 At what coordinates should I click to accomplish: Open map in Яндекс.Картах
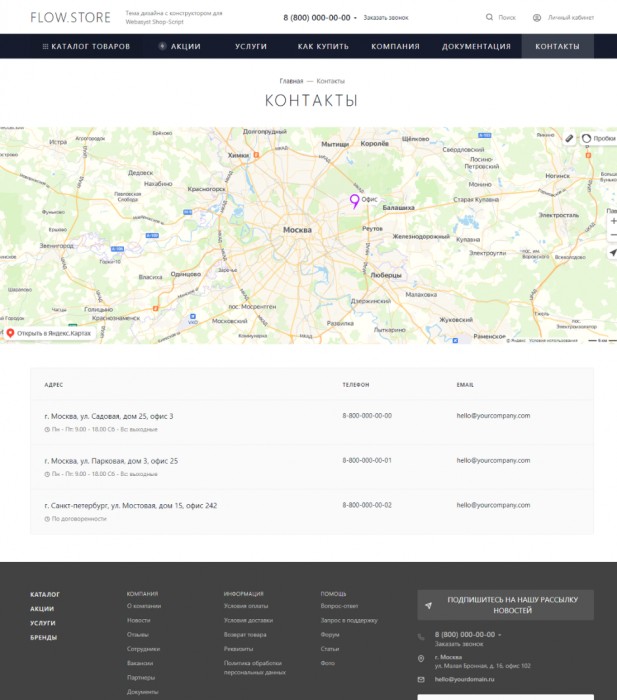[x=49, y=333]
